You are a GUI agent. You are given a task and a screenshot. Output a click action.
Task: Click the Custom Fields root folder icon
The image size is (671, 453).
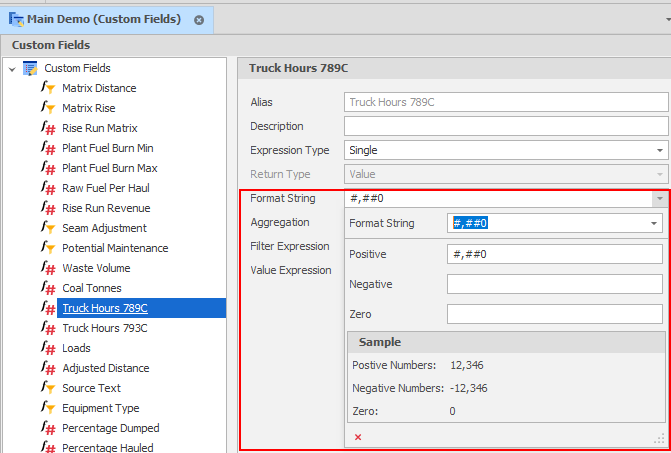pyautogui.click(x=30, y=68)
